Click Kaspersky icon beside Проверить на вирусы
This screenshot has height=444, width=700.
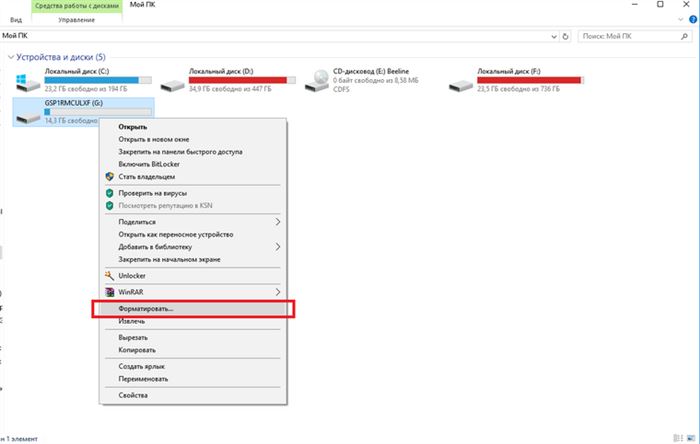[x=109, y=193]
